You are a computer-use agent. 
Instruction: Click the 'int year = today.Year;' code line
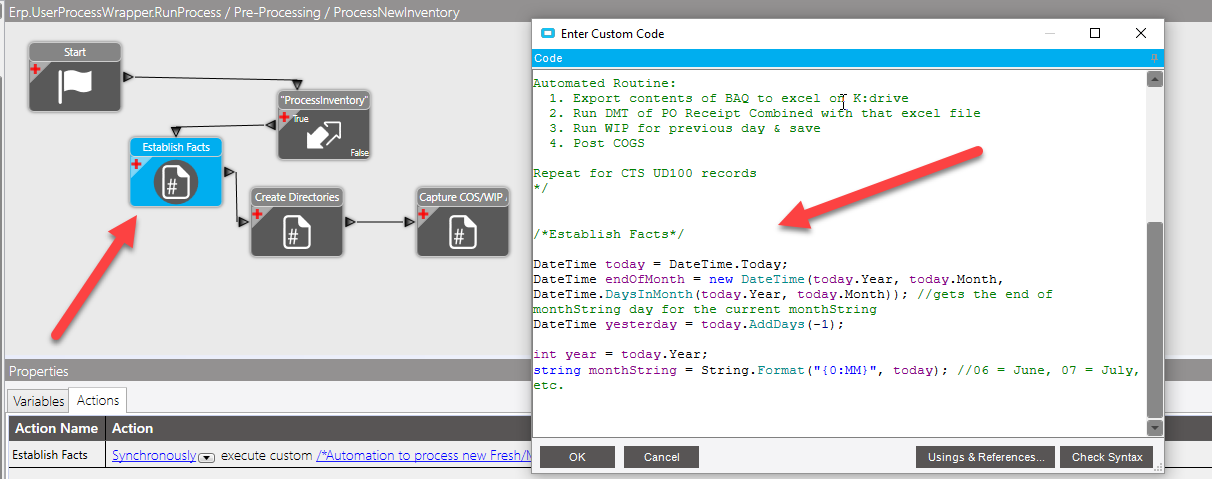click(621, 354)
